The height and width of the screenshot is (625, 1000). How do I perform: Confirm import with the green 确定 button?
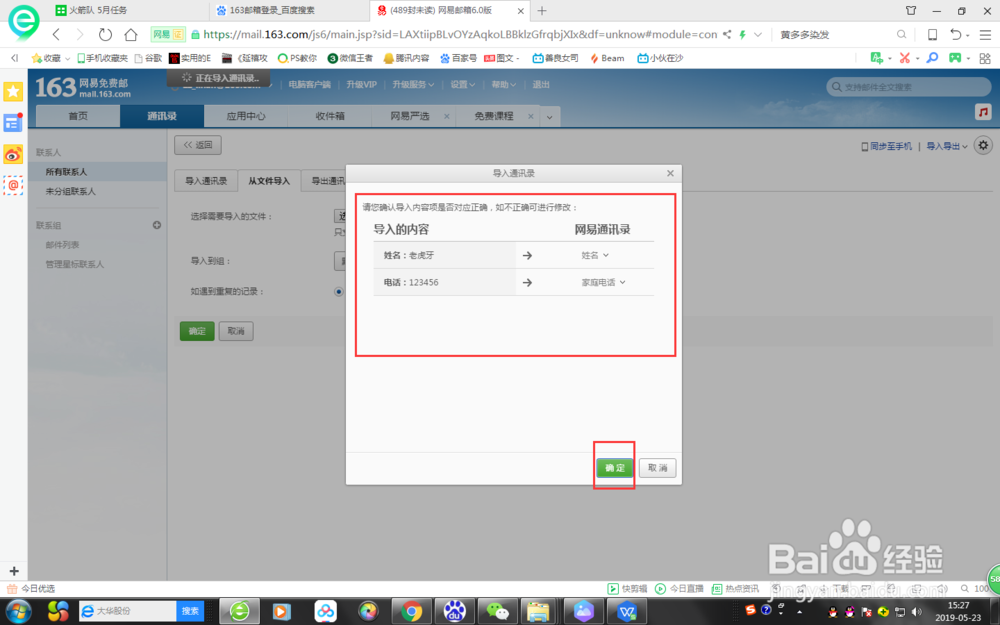point(613,467)
